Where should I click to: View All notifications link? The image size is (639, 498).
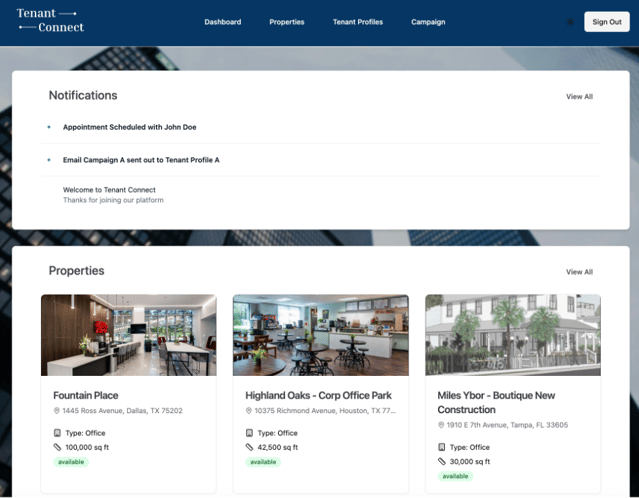click(579, 97)
